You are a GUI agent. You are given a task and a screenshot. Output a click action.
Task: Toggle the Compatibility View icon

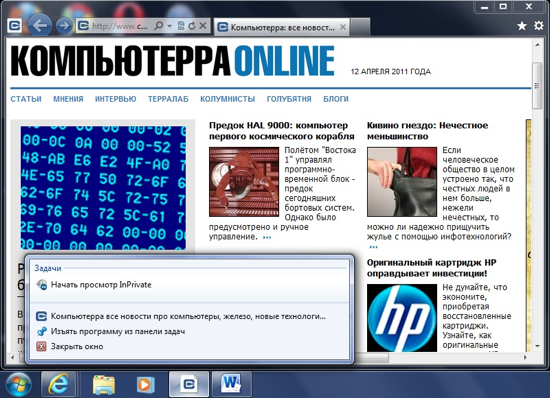181,26
